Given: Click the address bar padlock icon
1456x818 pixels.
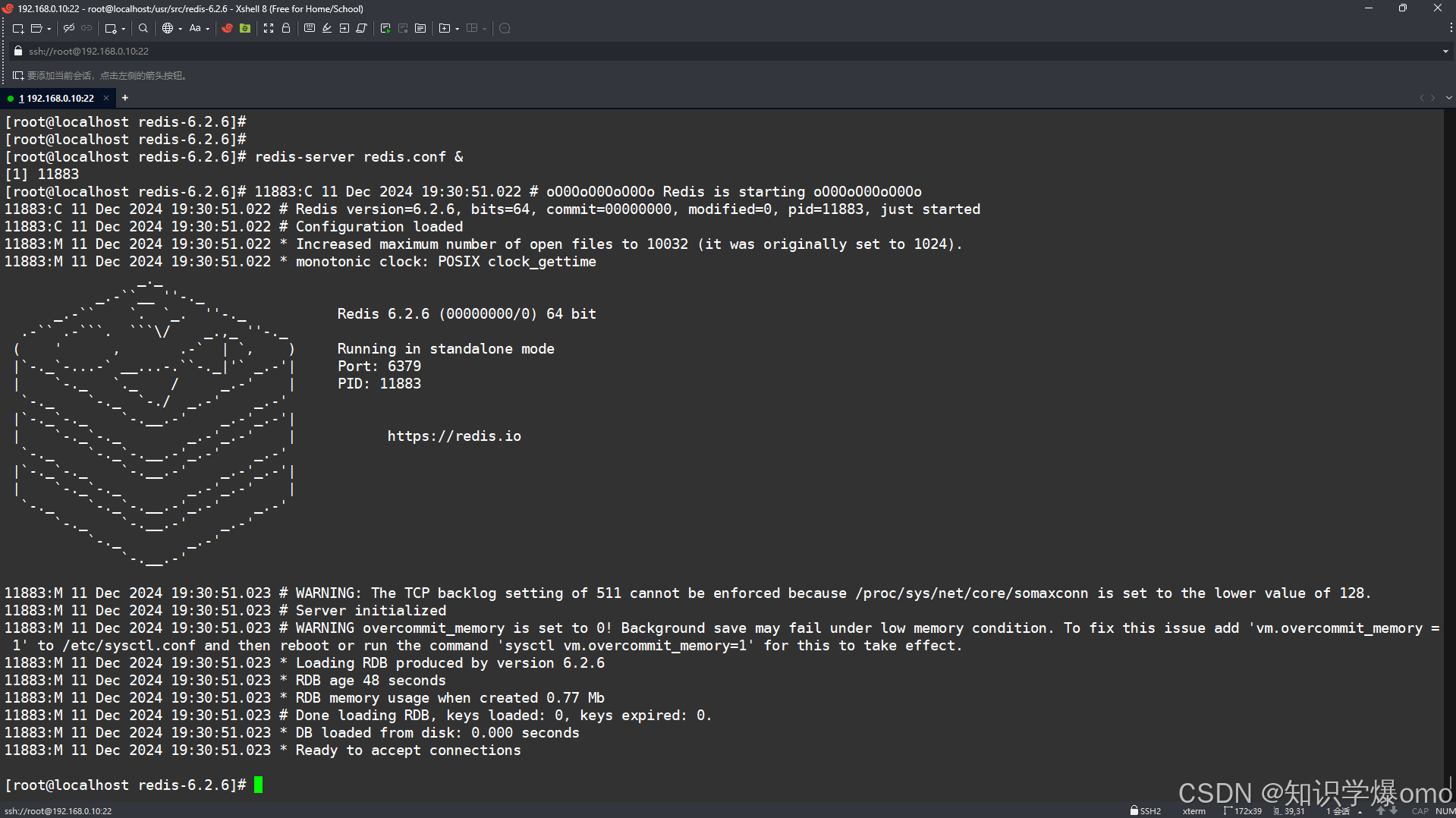Looking at the screenshot, I should 18,51.
